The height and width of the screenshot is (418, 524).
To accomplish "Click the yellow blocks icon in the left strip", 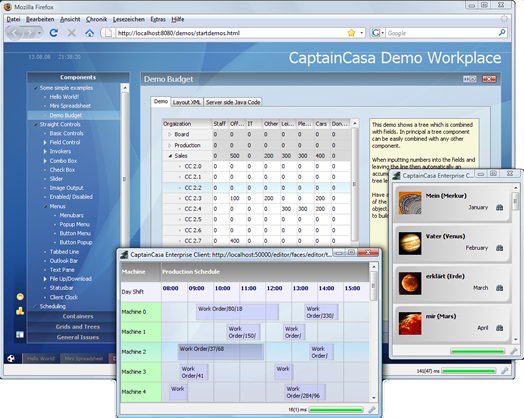I will (20, 311).
